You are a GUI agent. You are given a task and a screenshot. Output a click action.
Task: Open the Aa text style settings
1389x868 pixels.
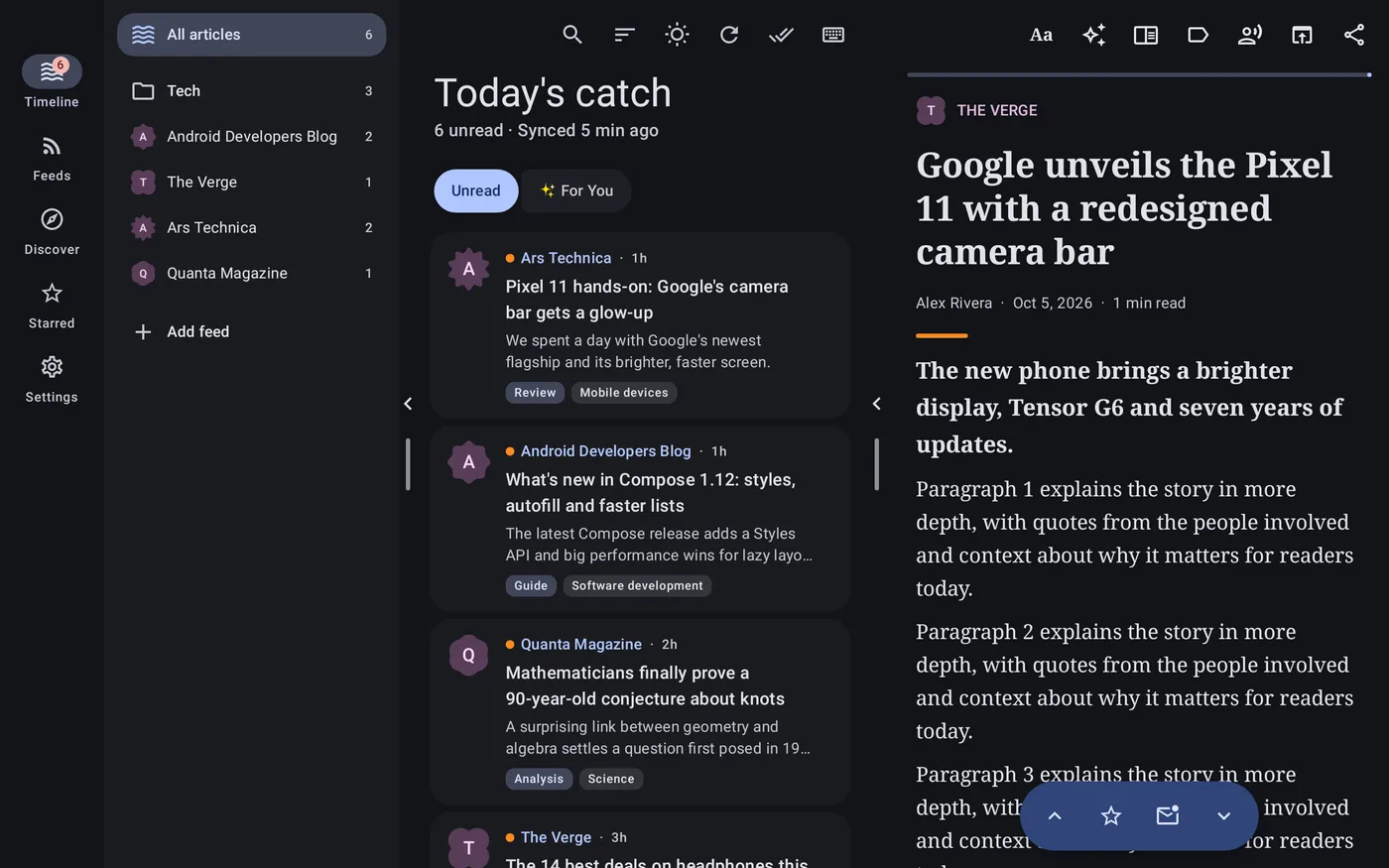point(1041,35)
